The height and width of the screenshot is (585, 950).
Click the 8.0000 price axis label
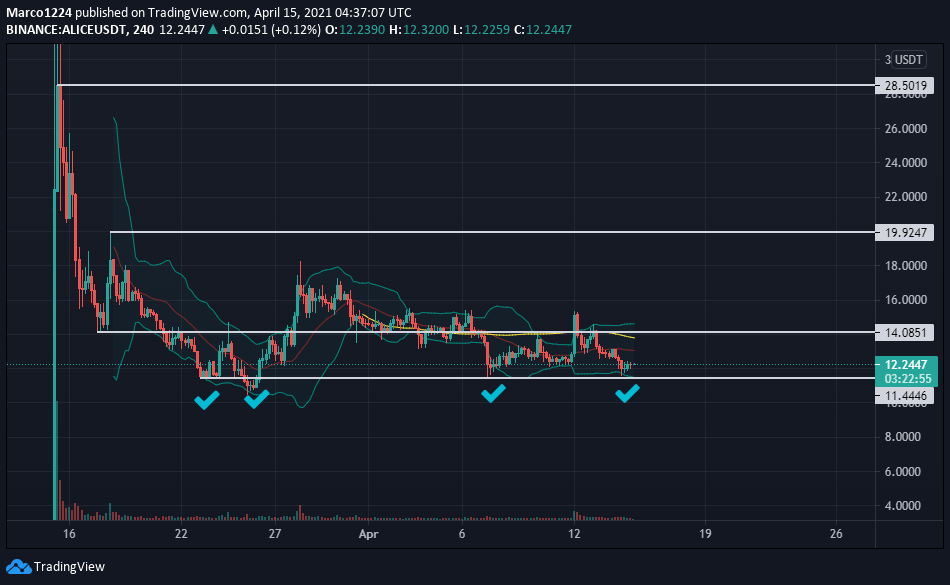click(903, 437)
